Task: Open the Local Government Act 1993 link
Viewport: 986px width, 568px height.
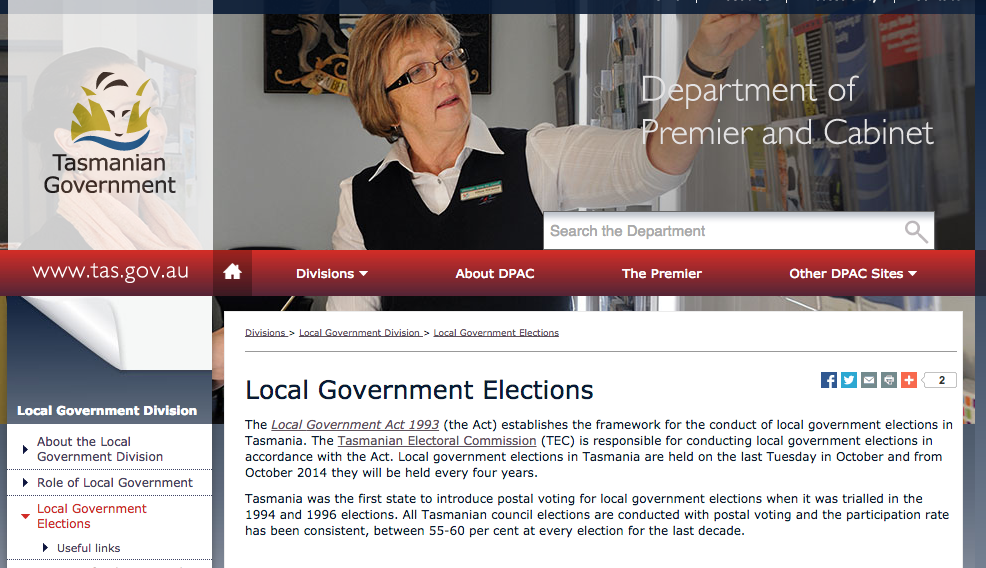Action: click(x=355, y=425)
